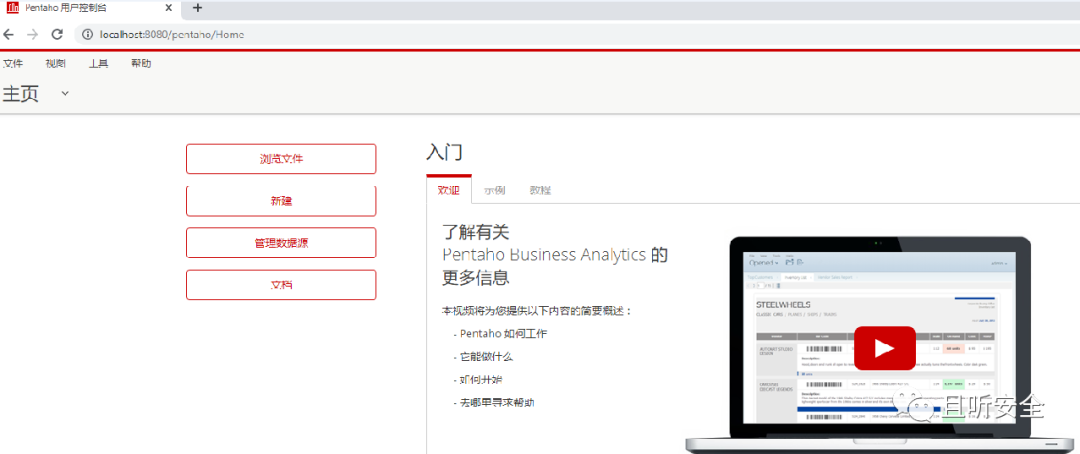Switch to the 欢迎 tab
Image resolution: width=1080 pixels, height=454 pixels.
448,190
